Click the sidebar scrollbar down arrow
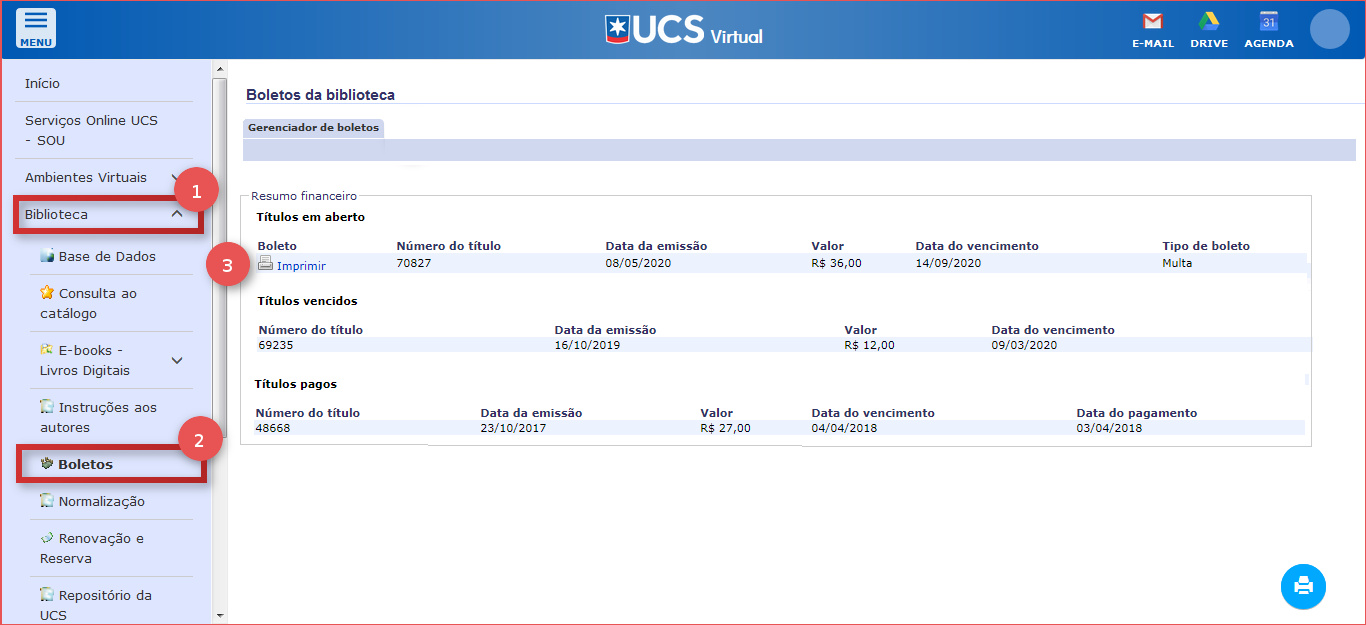 pyautogui.click(x=220, y=616)
